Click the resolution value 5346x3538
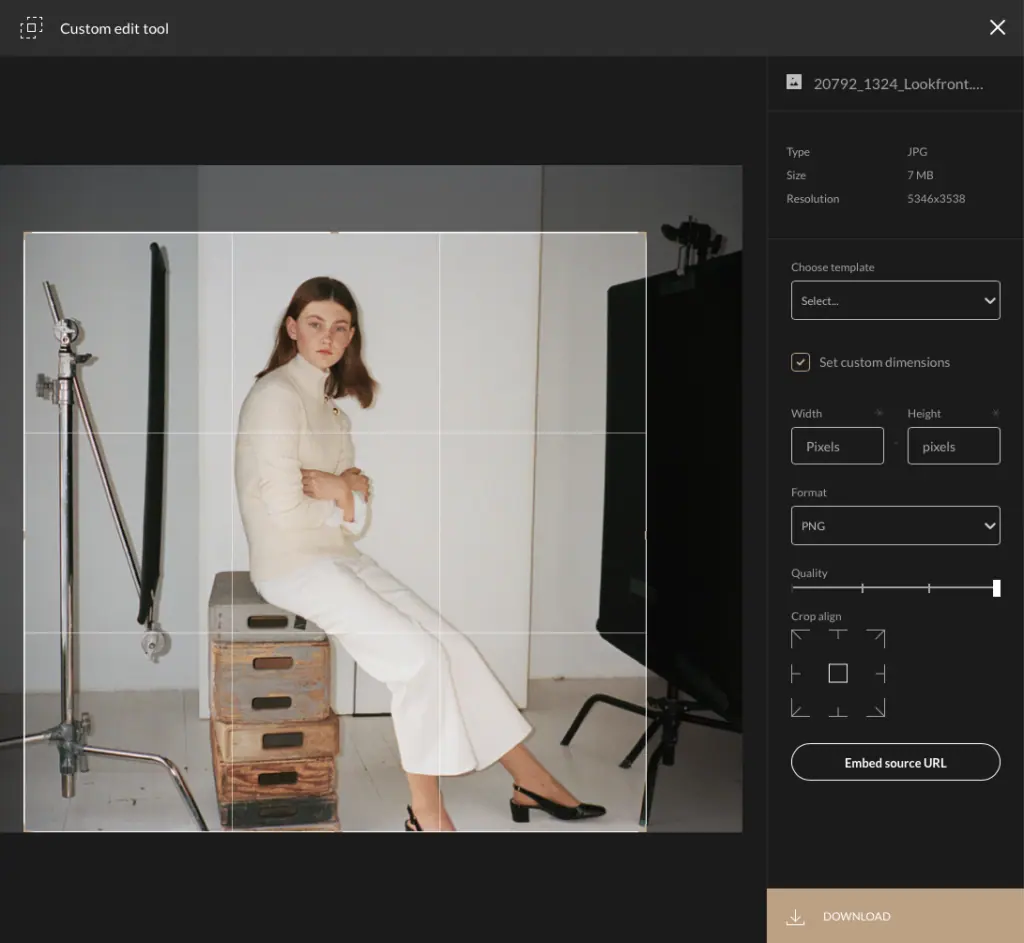The width and height of the screenshot is (1024, 943). 936,199
